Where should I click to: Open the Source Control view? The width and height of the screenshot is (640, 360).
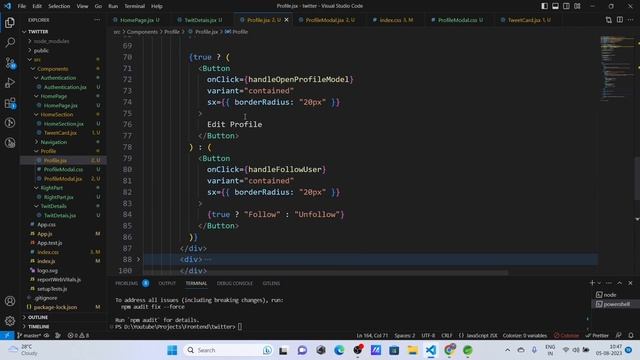click(x=10, y=62)
